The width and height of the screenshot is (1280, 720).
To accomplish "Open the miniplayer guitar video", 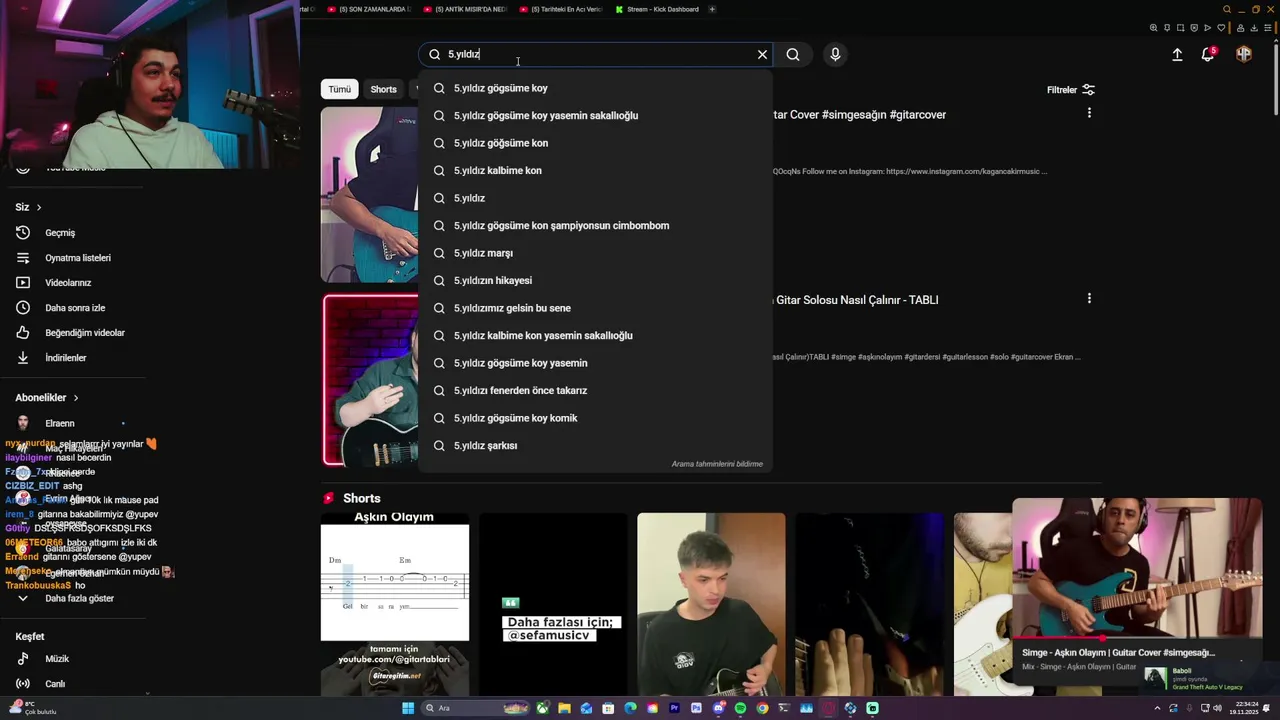I will point(1137,567).
